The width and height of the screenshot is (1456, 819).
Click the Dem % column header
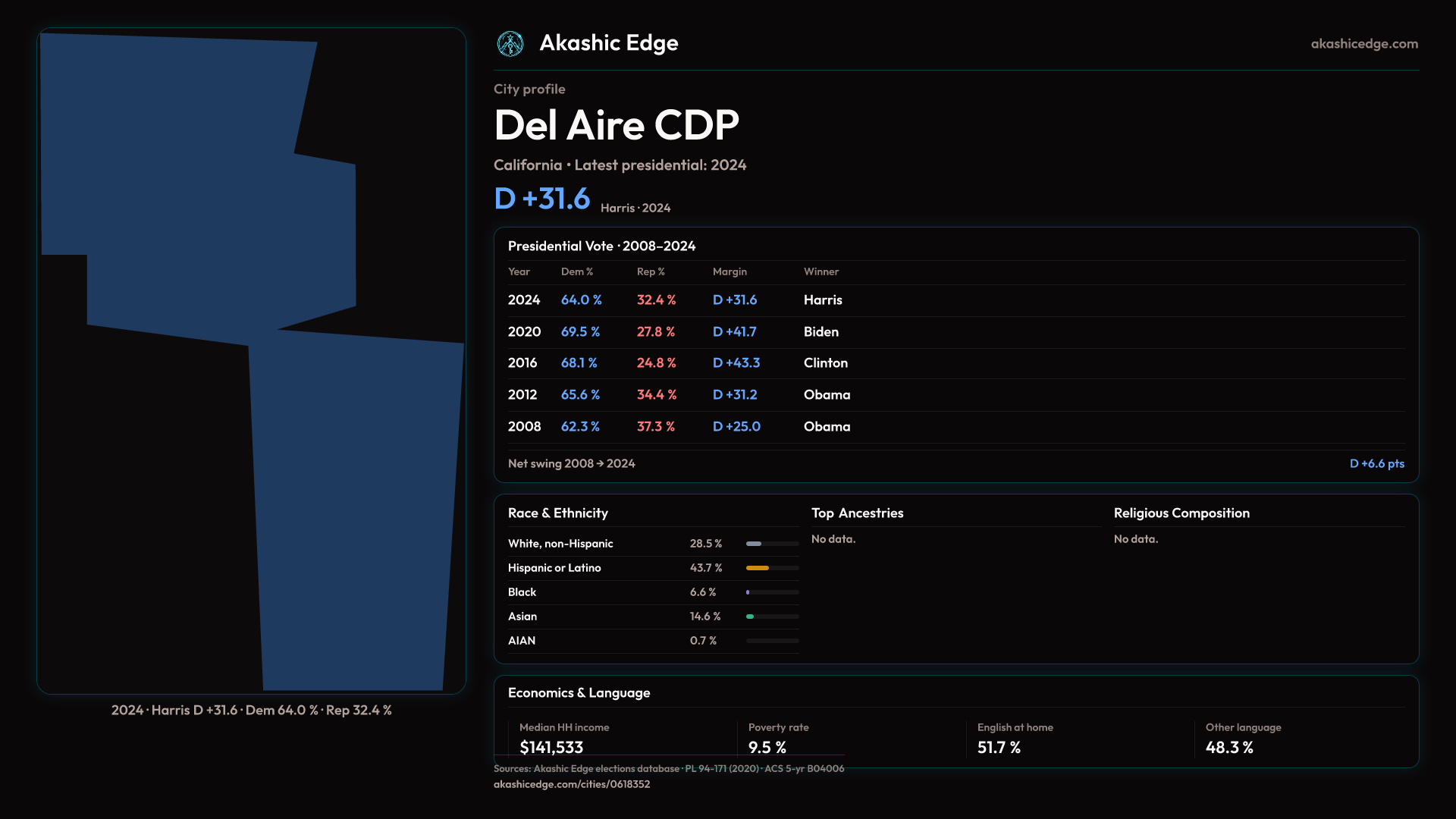(576, 271)
